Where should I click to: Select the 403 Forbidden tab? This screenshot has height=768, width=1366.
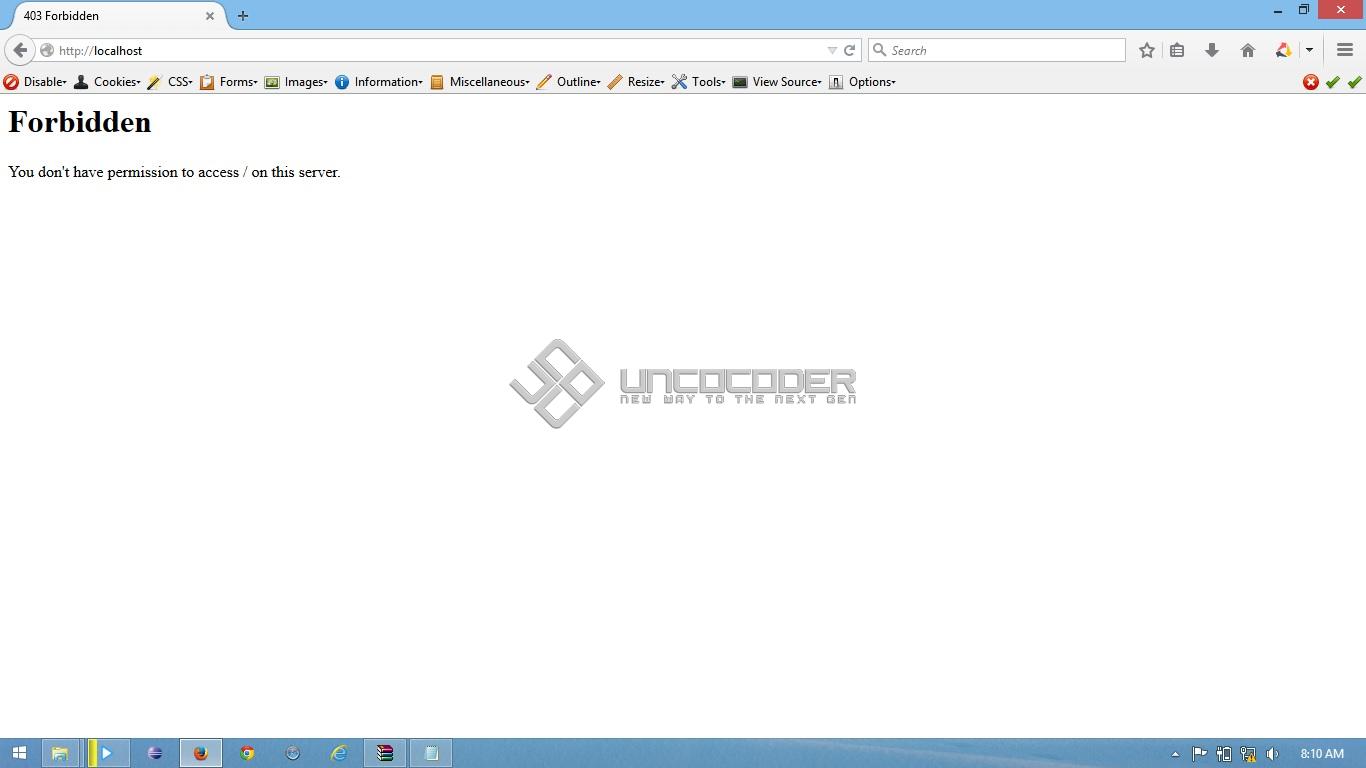(116, 16)
